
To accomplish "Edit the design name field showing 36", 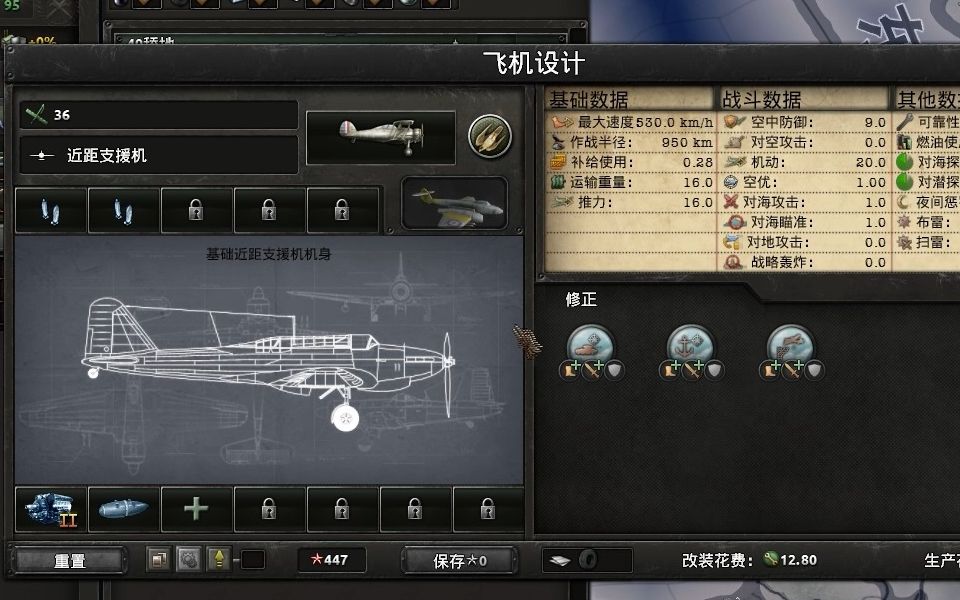I will tap(159, 114).
